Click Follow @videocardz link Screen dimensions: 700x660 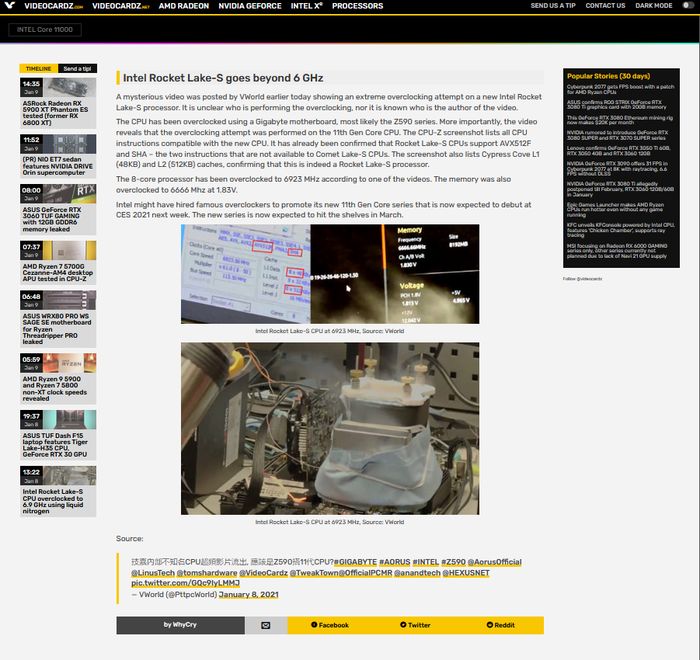coord(582,279)
